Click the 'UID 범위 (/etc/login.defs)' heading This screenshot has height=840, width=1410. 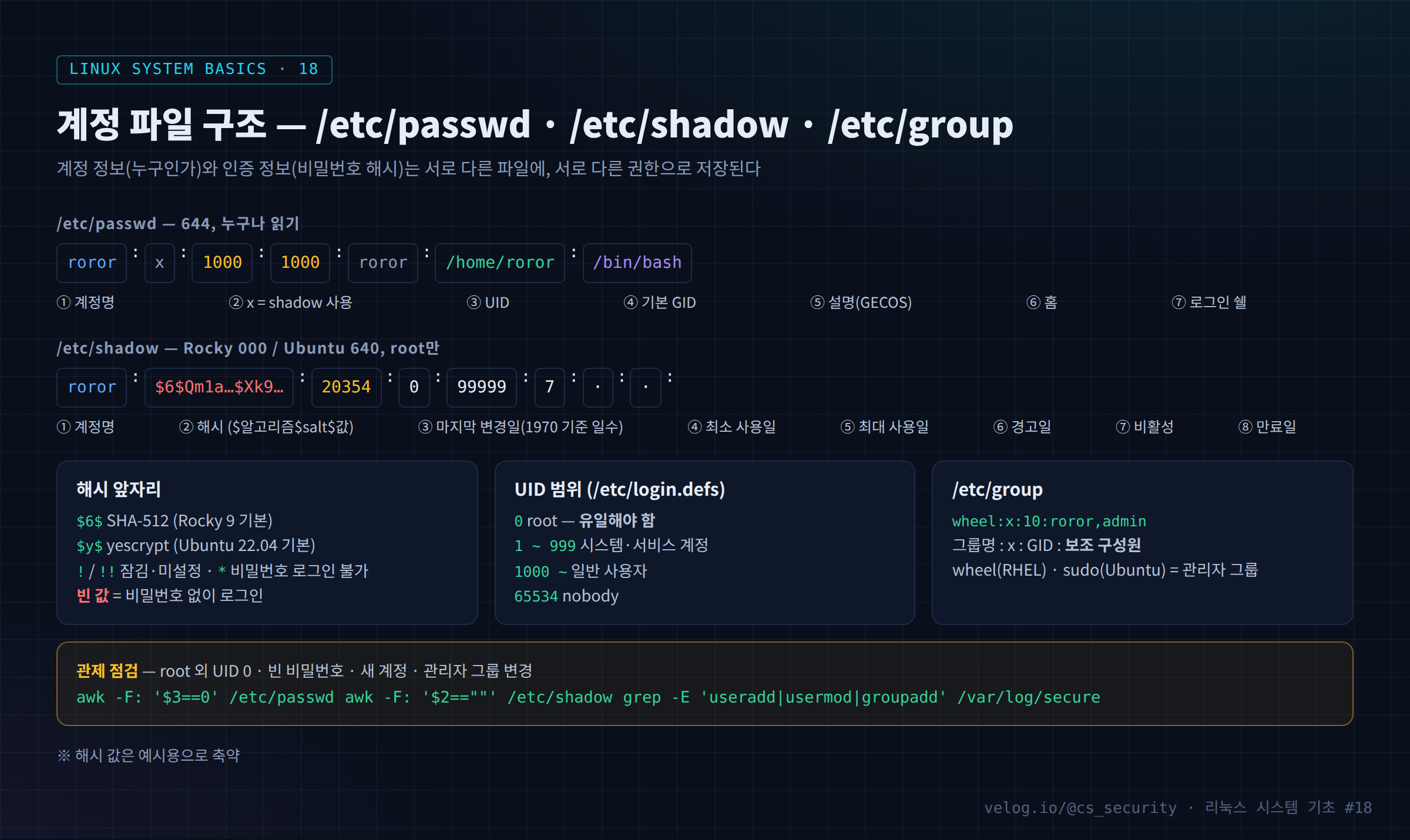point(620,489)
